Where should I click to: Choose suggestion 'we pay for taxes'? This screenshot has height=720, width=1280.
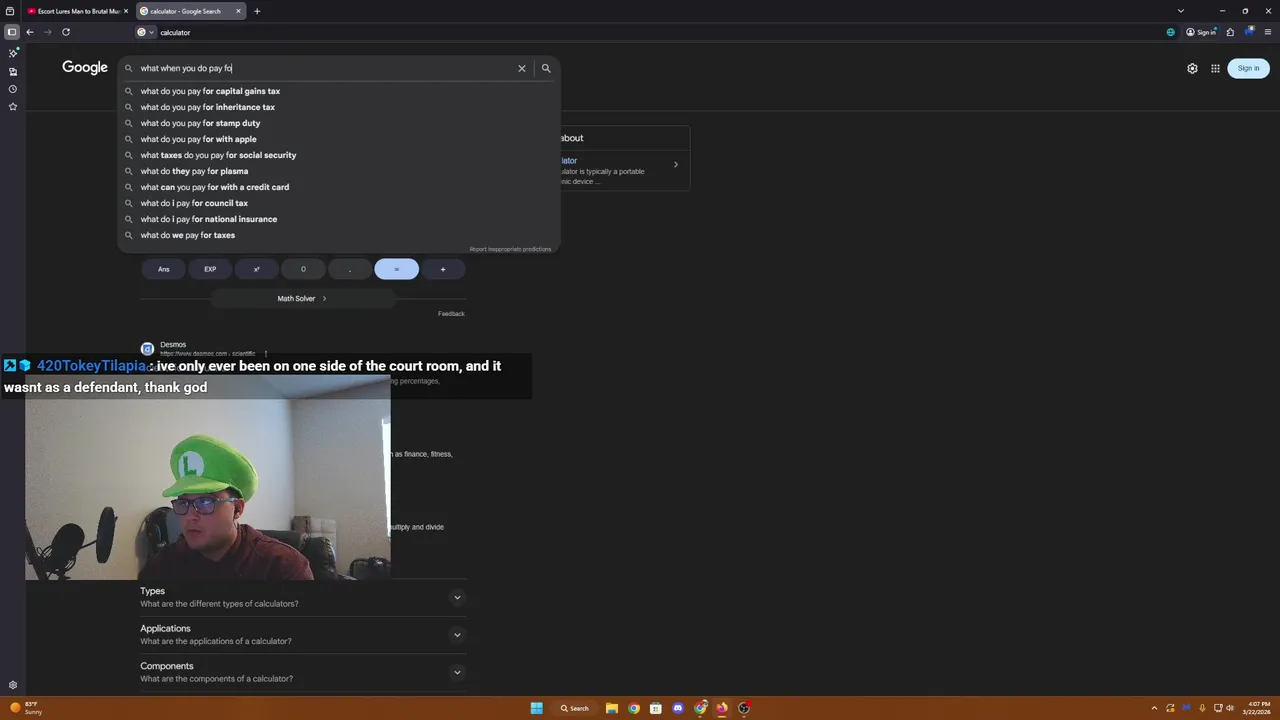(339, 235)
